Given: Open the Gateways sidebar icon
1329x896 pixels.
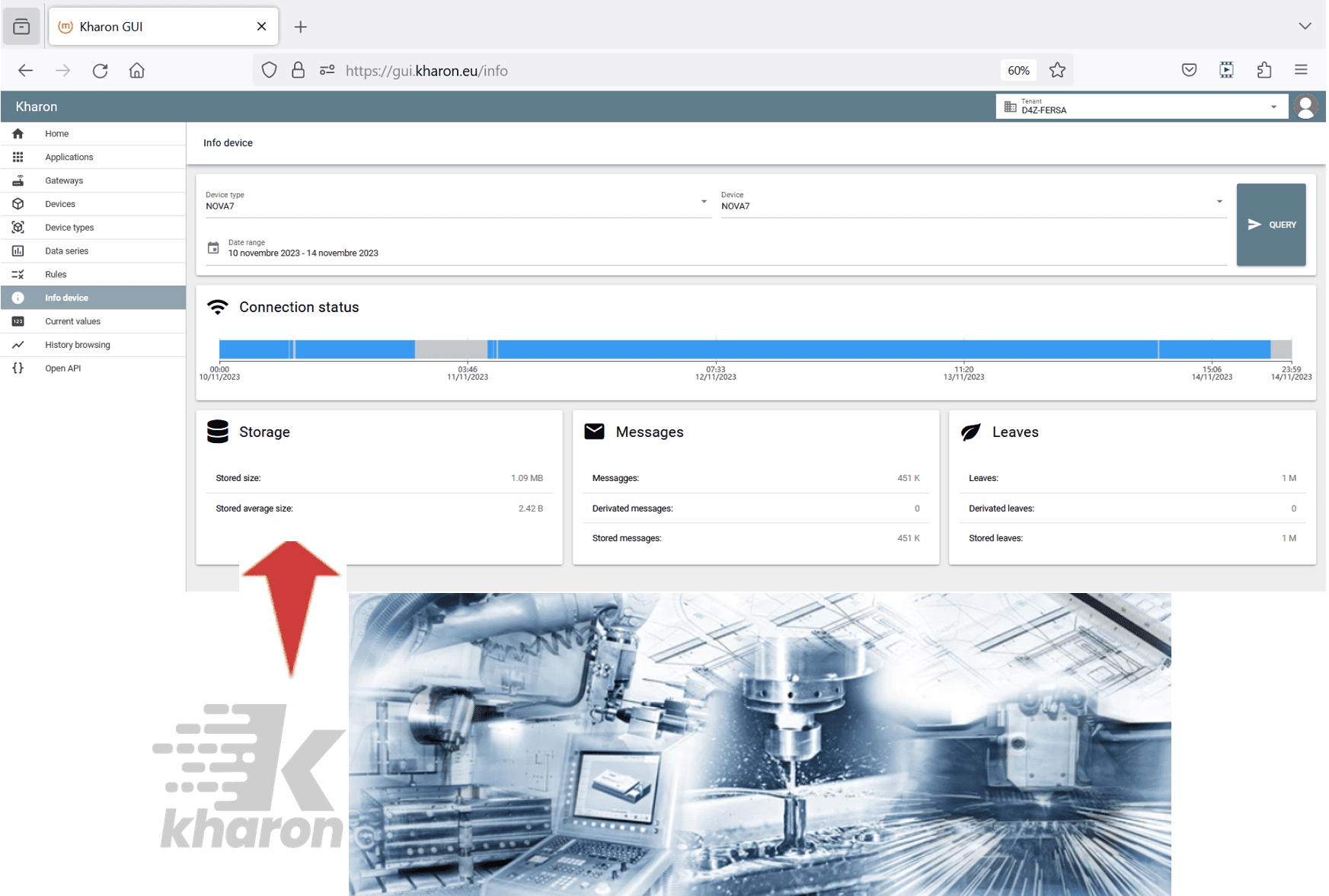Looking at the screenshot, I should click(18, 180).
